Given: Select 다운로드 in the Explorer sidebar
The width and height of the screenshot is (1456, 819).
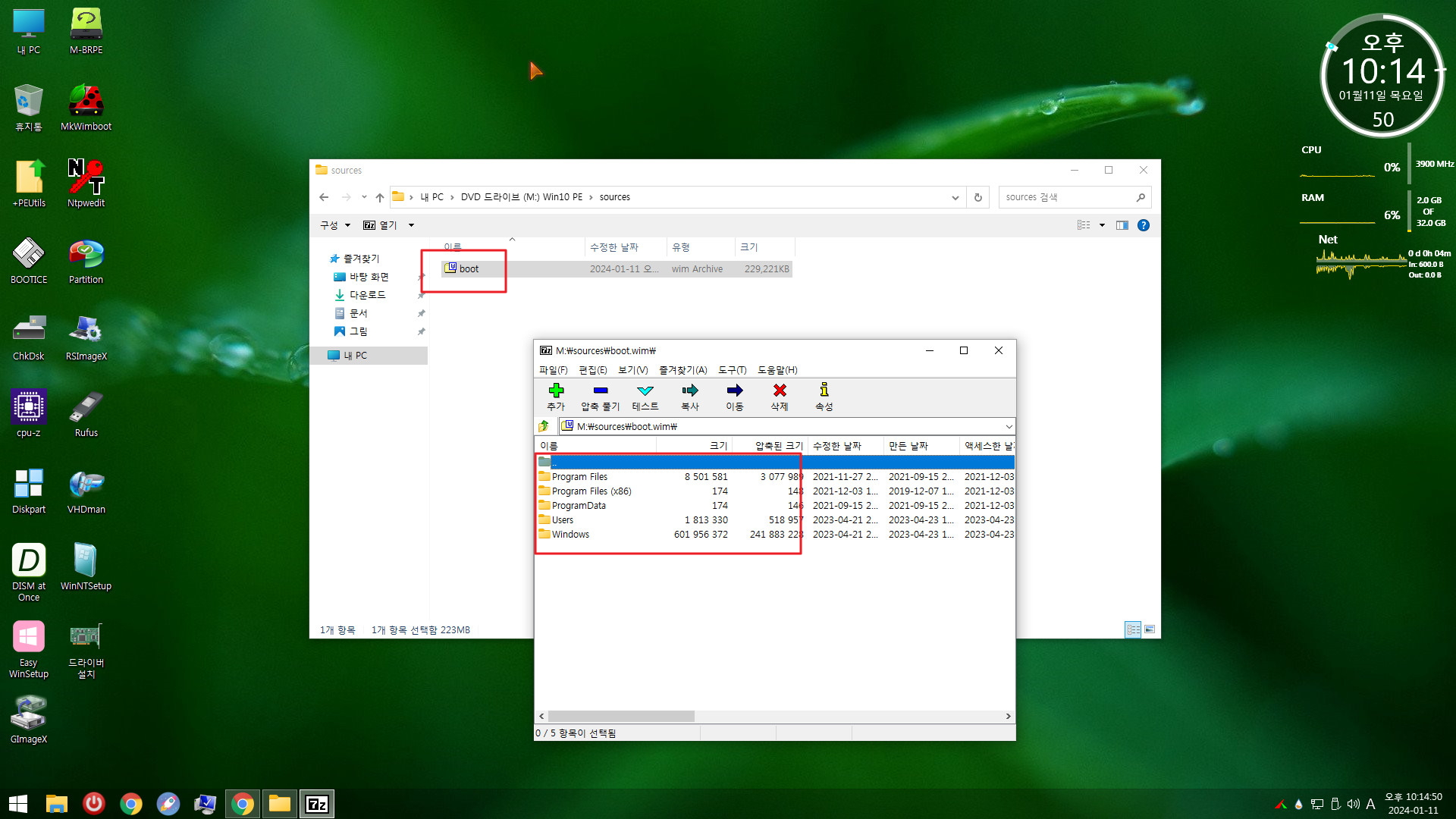Looking at the screenshot, I should 367,295.
